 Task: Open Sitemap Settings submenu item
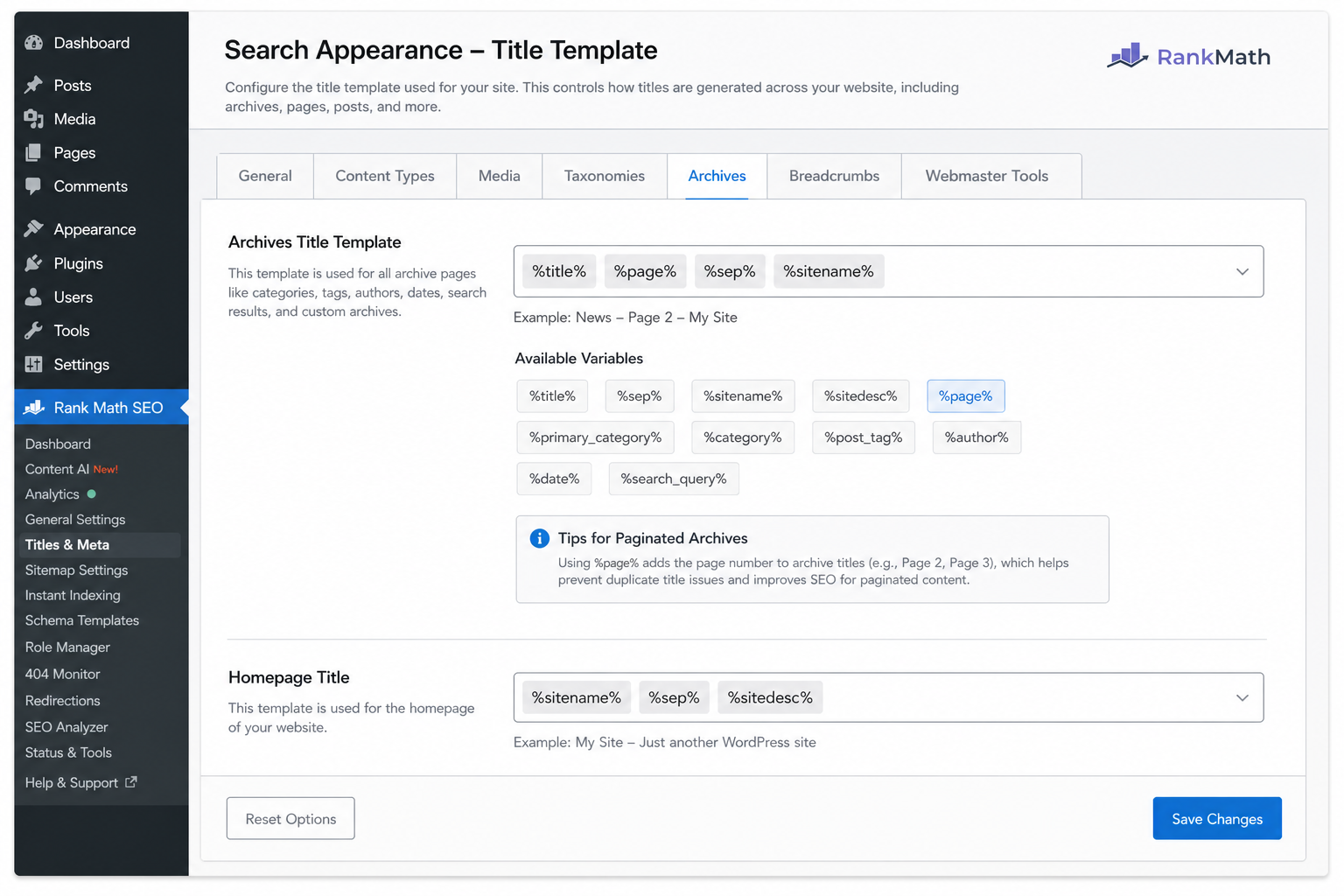click(76, 570)
